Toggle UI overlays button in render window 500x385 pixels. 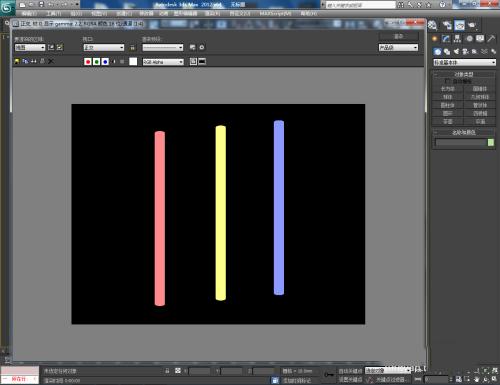click(x=193, y=61)
